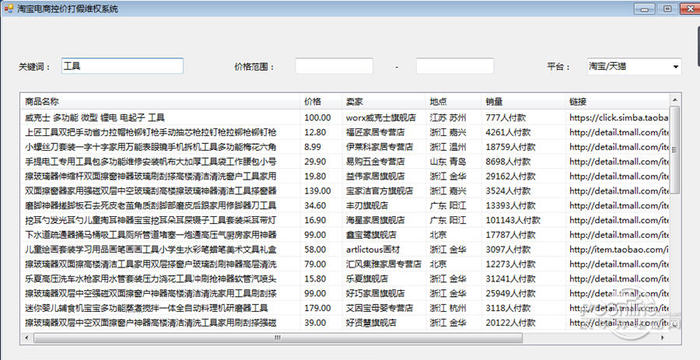Click seller cell worx威克士旗舰店
Screen dimensions: 700x360
381,117
